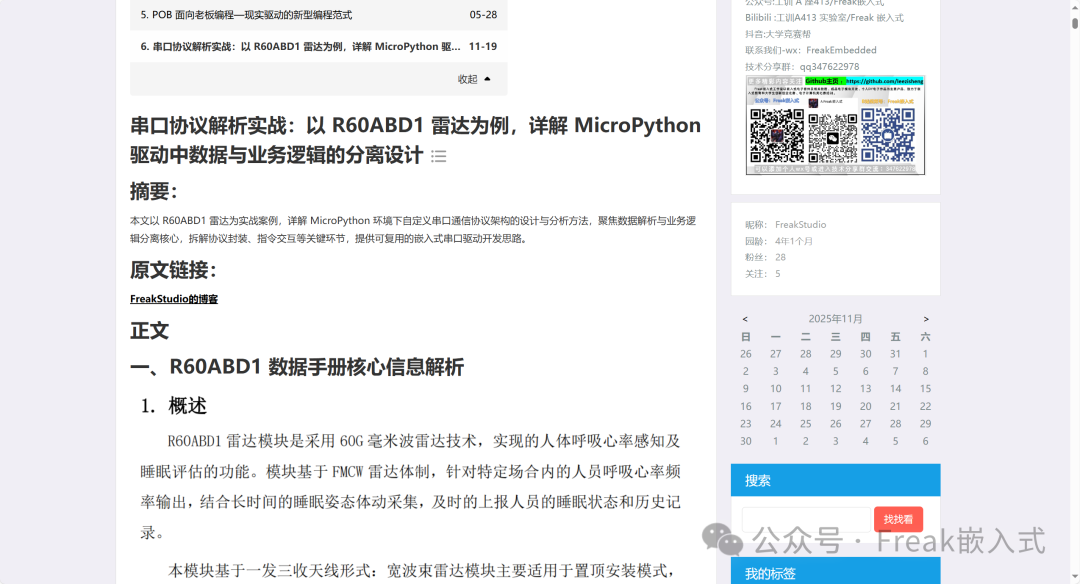This screenshot has height=584, width=1080.
Task: Click the 找找看 search button
Action: pos(898,519)
